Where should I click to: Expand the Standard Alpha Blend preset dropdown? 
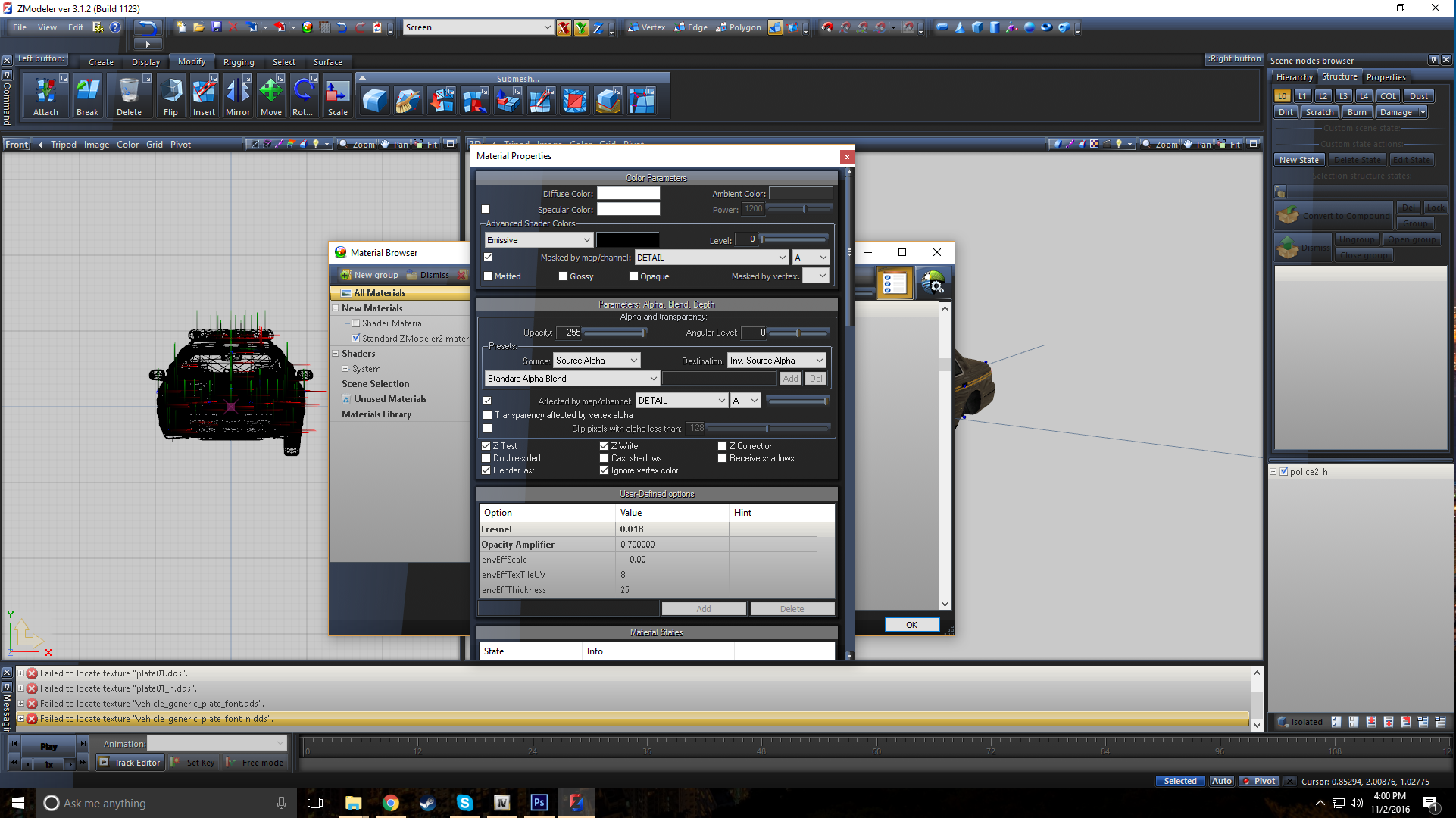tap(572, 379)
